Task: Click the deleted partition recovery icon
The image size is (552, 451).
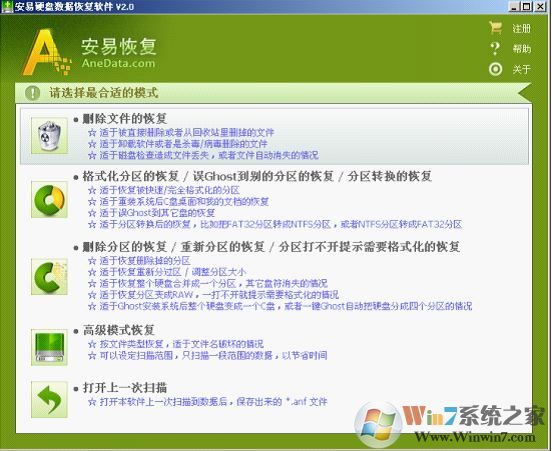Action: tap(49, 276)
